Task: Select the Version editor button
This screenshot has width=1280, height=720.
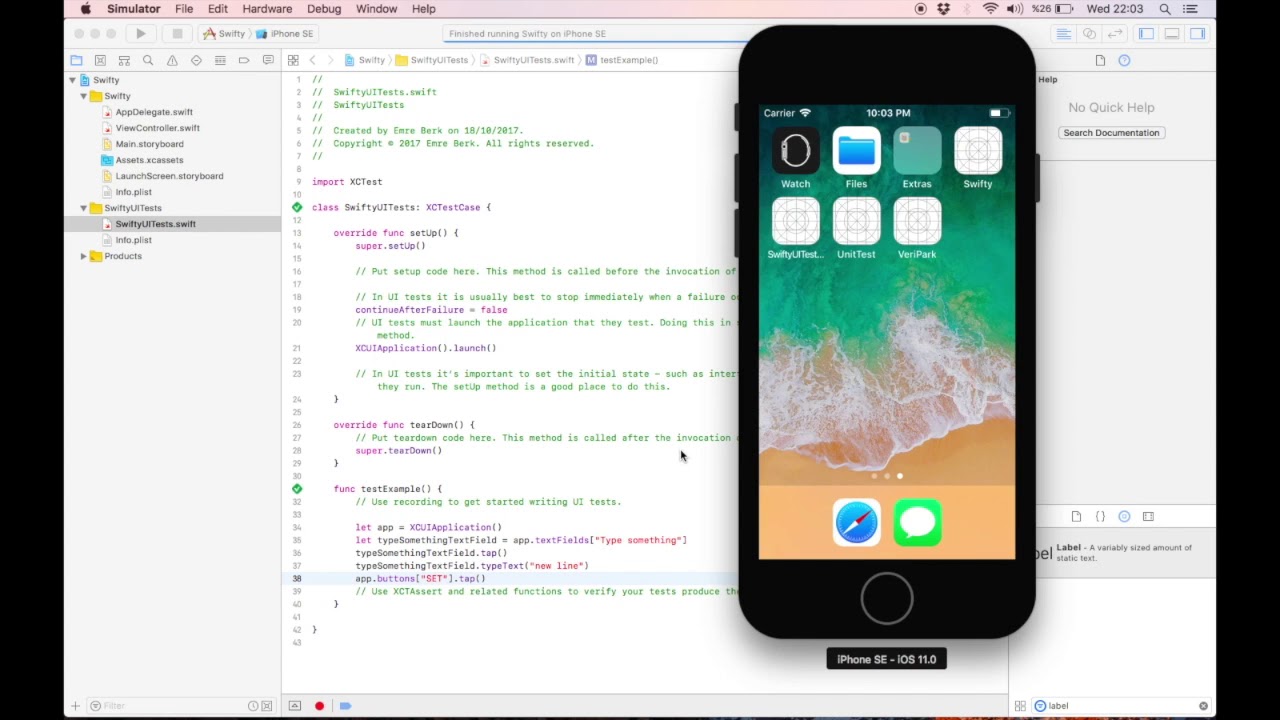Action: tap(1114, 33)
